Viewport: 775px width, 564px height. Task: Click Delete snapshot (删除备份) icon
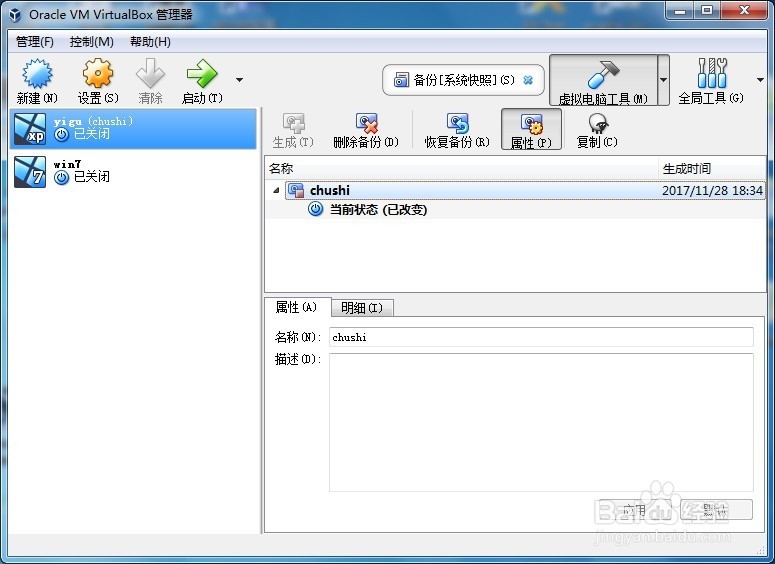click(x=366, y=123)
